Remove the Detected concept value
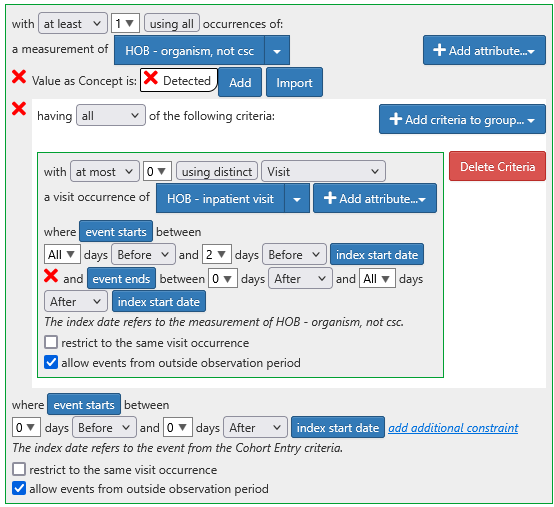This screenshot has width=554, height=507. coord(151,77)
